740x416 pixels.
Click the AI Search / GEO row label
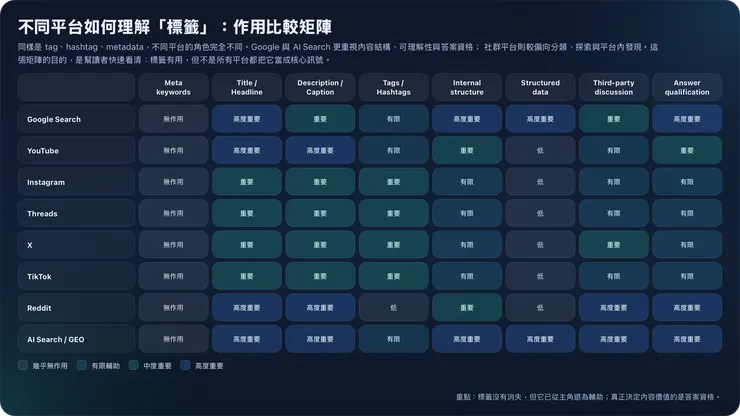[x=76, y=339]
